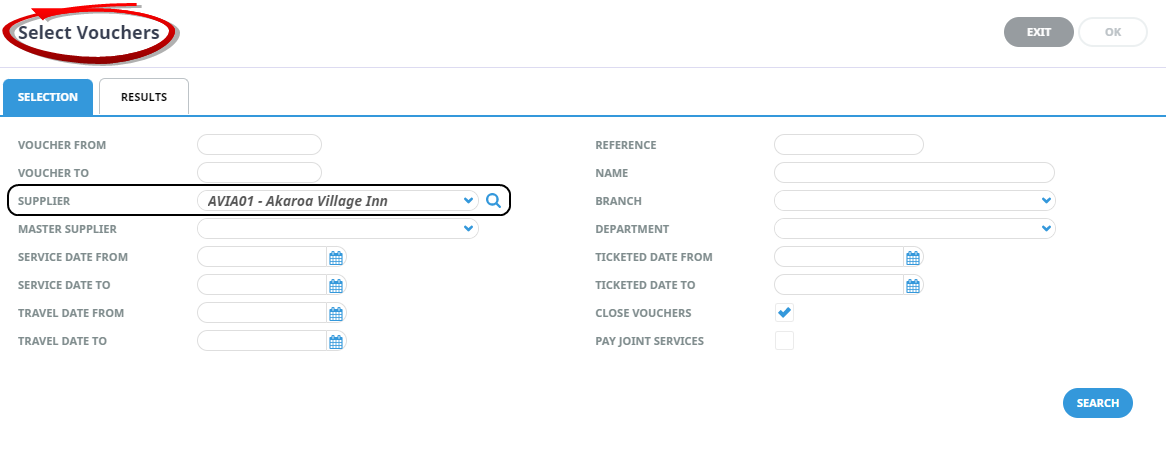Select the Selection tab
The width and height of the screenshot is (1166, 464).
pos(48,97)
